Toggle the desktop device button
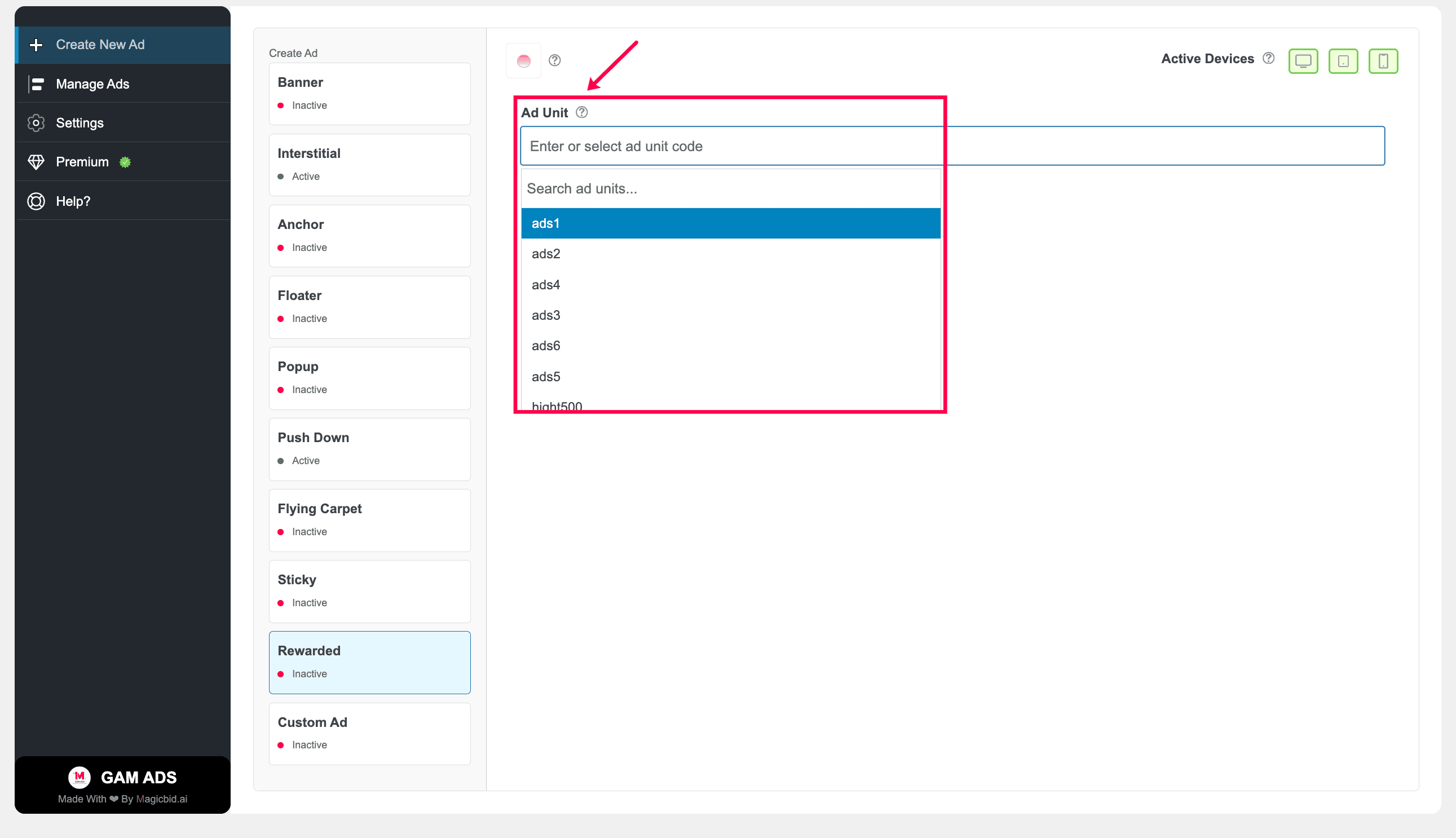1456x838 pixels. coord(1303,61)
